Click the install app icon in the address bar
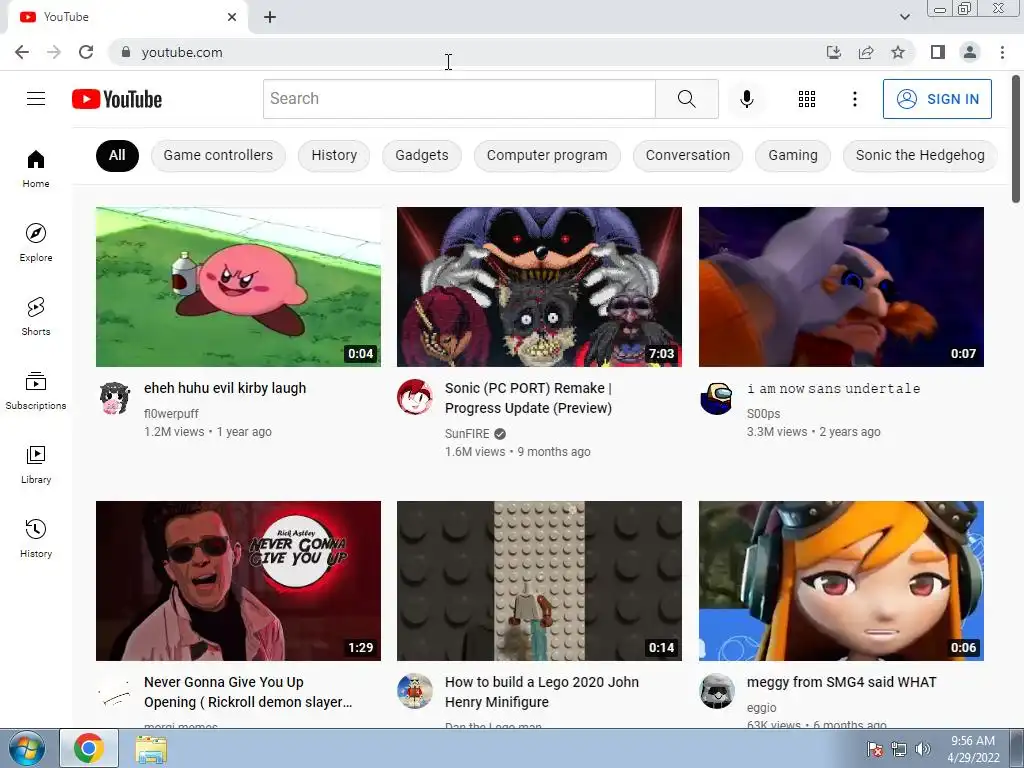The image size is (1024, 768). (x=833, y=52)
